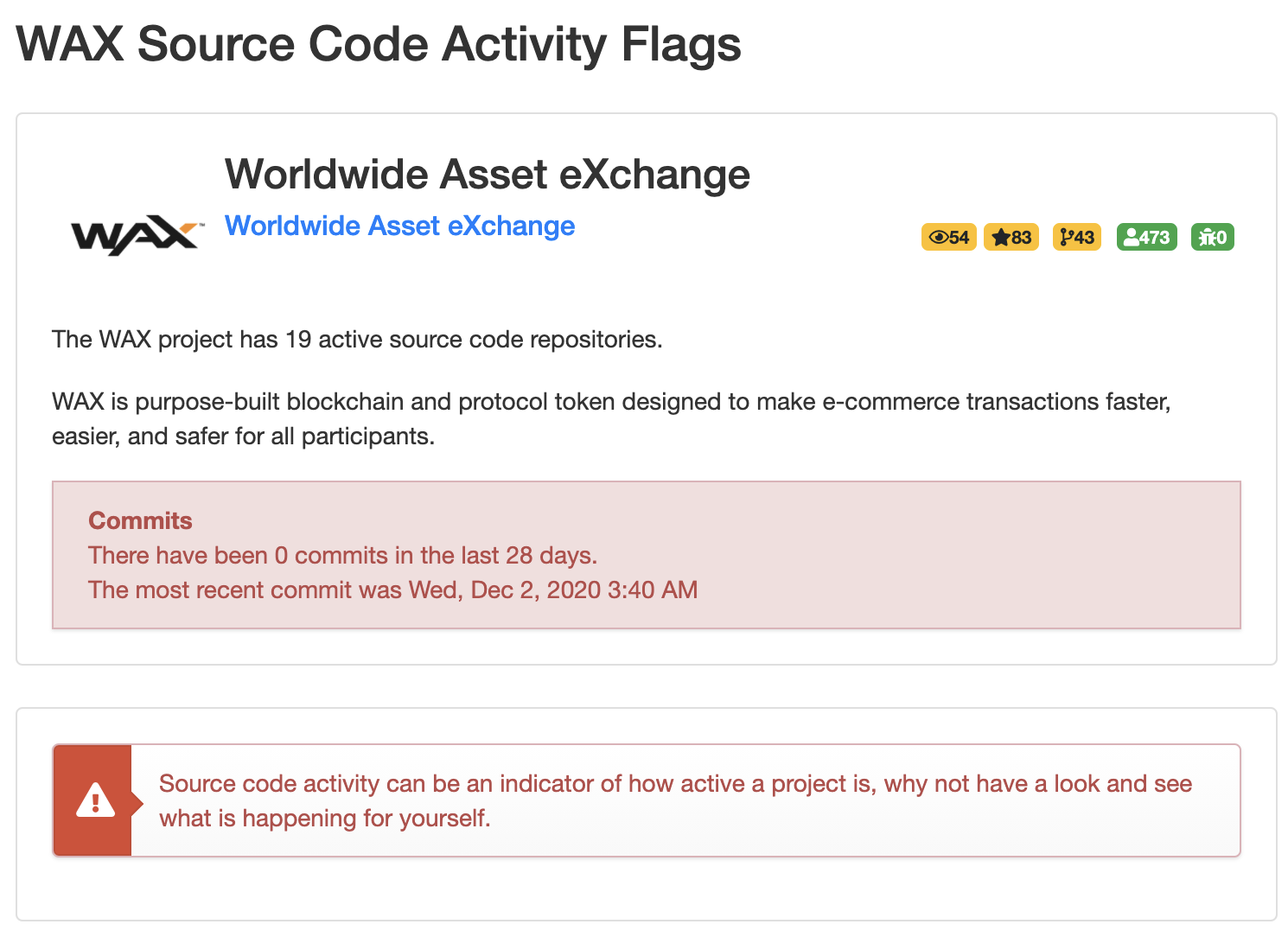Select the Commits heading in red panel
The width and height of the screenshot is (1288, 937).
[140, 520]
